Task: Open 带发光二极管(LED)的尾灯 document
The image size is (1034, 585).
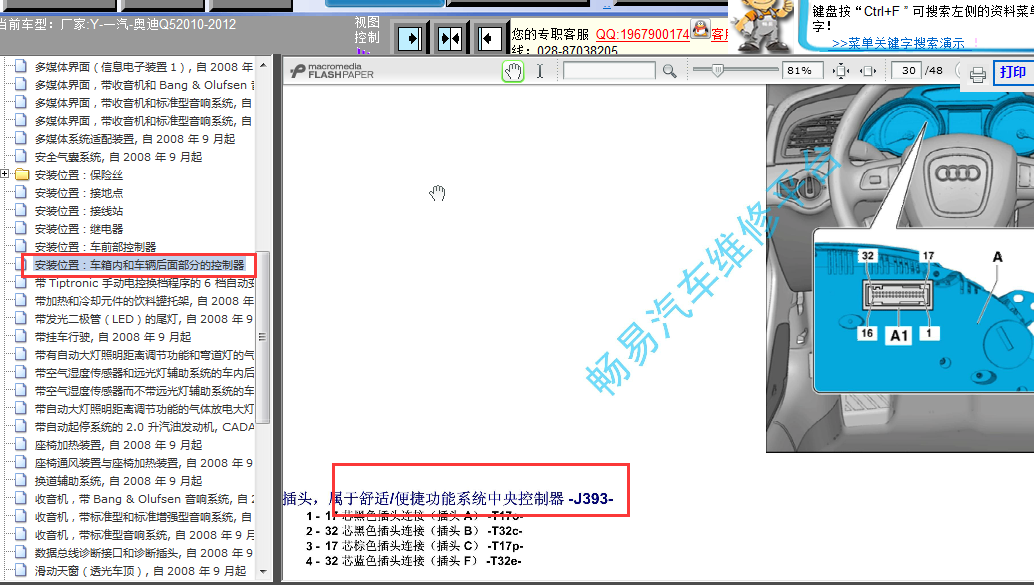Action: click(x=144, y=319)
